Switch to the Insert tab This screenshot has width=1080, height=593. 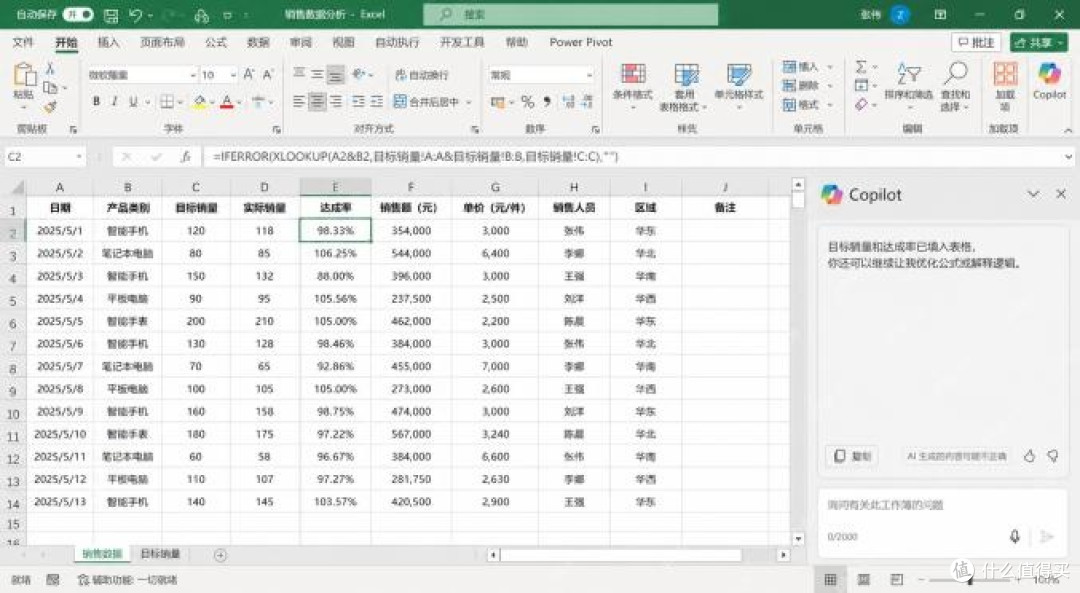pos(108,43)
